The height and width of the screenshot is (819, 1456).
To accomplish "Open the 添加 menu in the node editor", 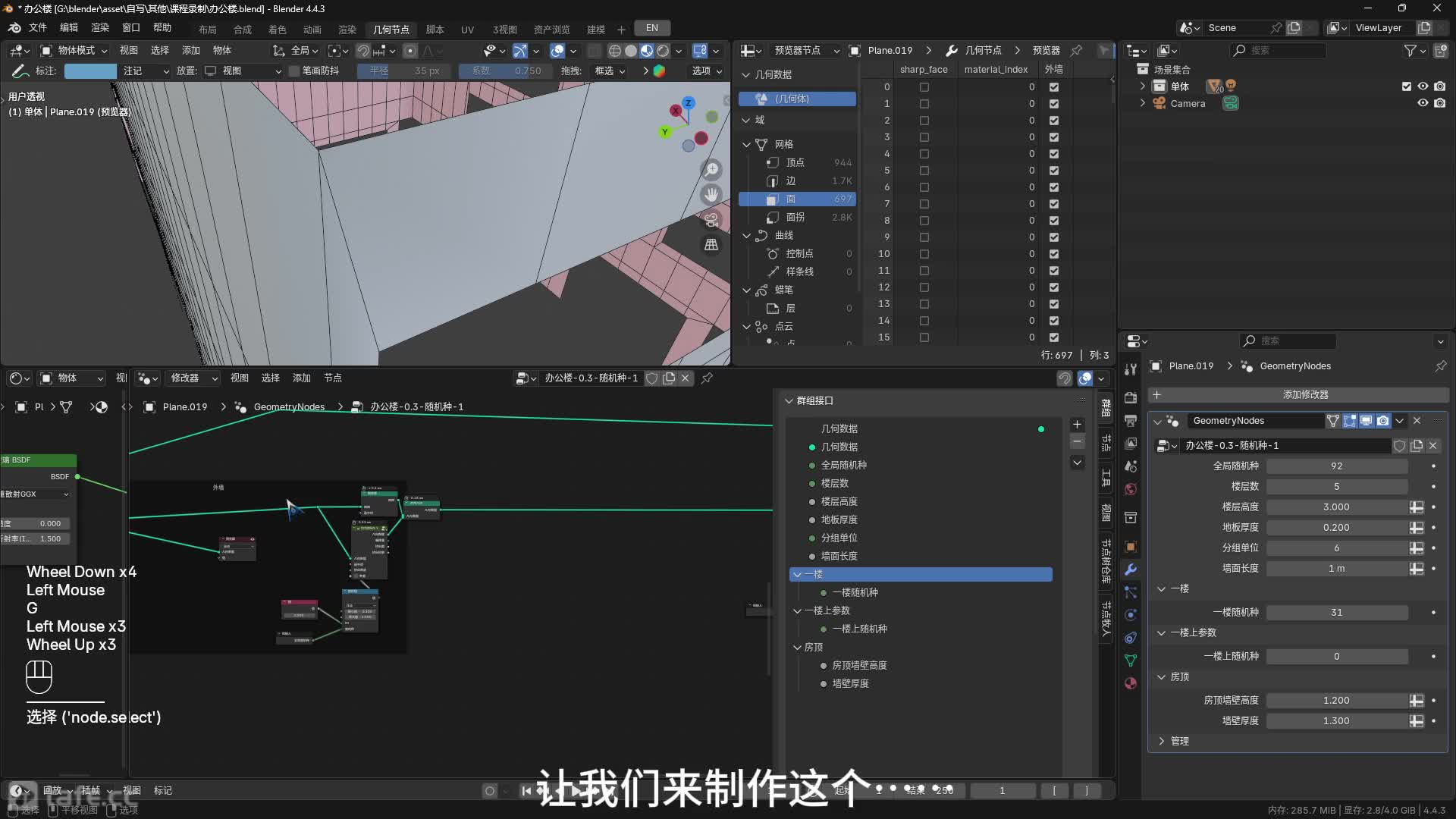I will click(302, 378).
